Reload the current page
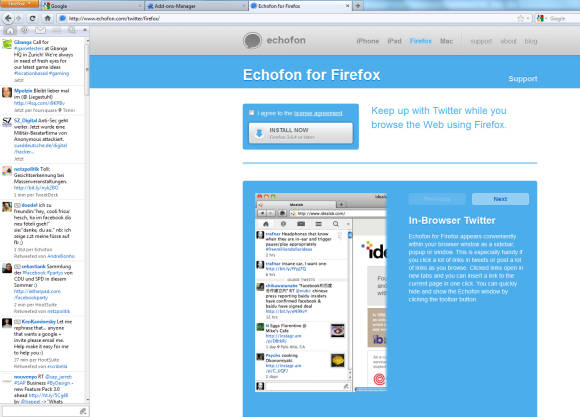580x417 pixels. click(33, 18)
